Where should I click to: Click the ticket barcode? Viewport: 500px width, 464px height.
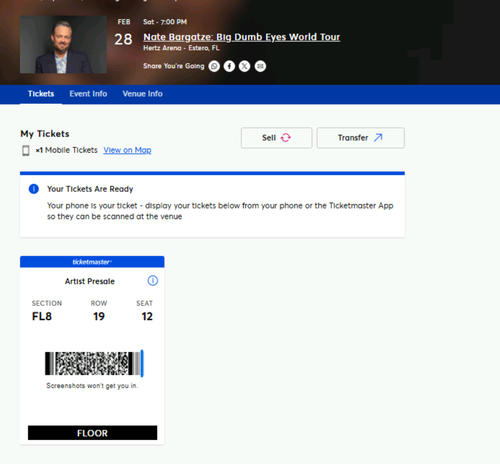(x=94, y=363)
